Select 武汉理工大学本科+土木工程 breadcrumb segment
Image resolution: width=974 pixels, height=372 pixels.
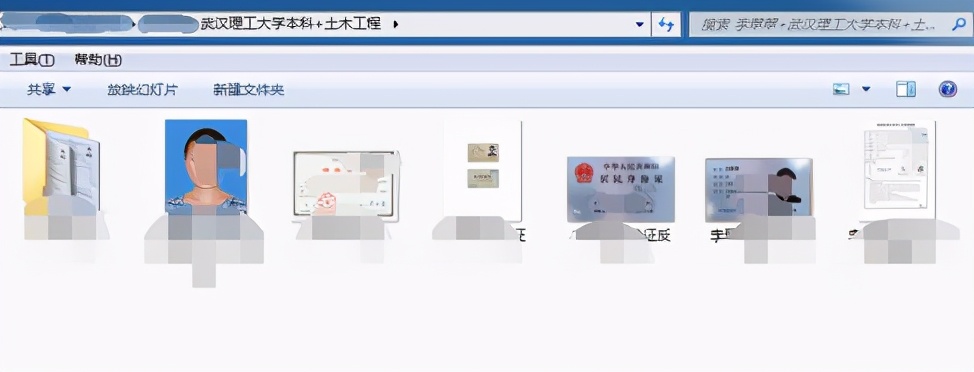tap(291, 25)
